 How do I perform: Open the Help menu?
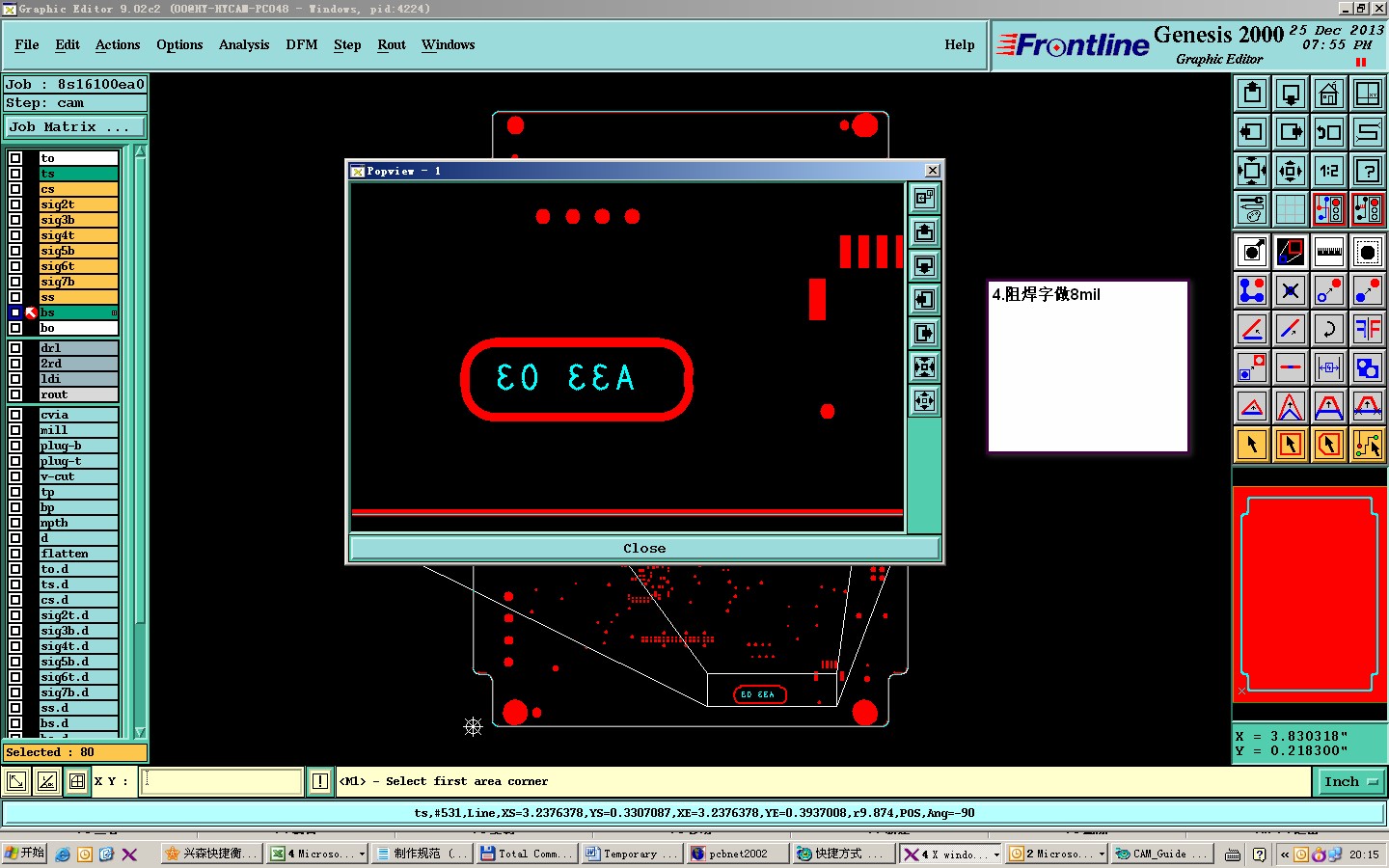(960, 45)
